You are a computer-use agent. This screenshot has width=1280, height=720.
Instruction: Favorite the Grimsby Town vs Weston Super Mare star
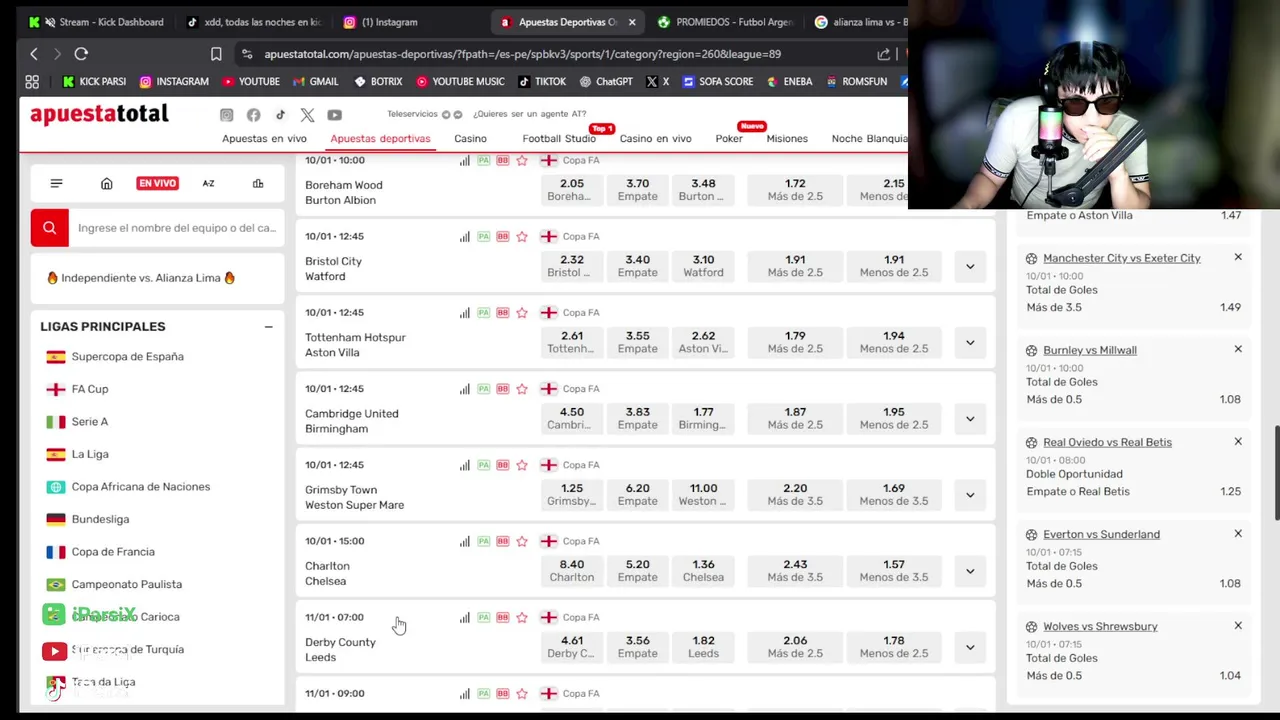(522, 465)
